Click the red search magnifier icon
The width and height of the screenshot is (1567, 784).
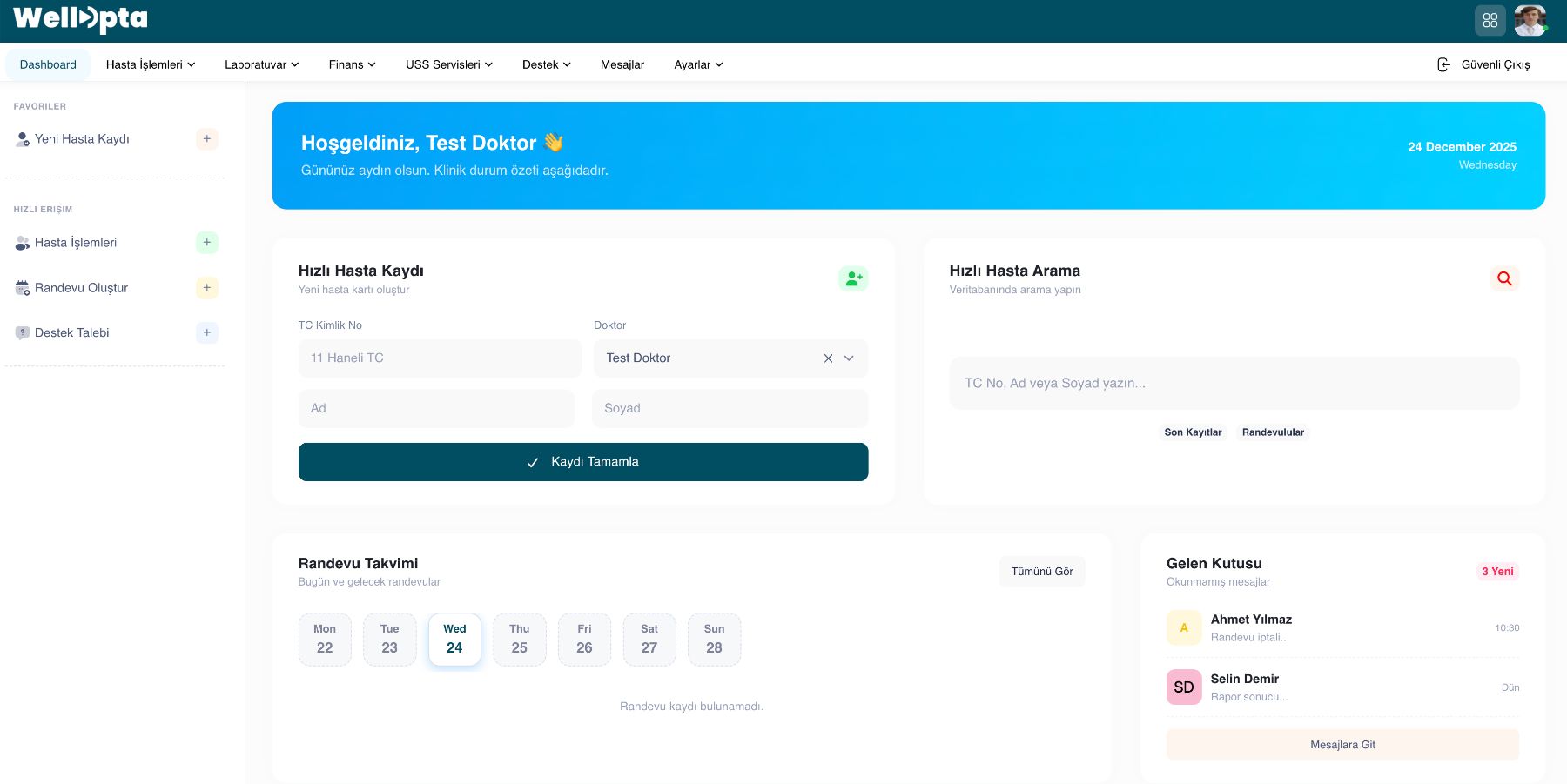1504,278
